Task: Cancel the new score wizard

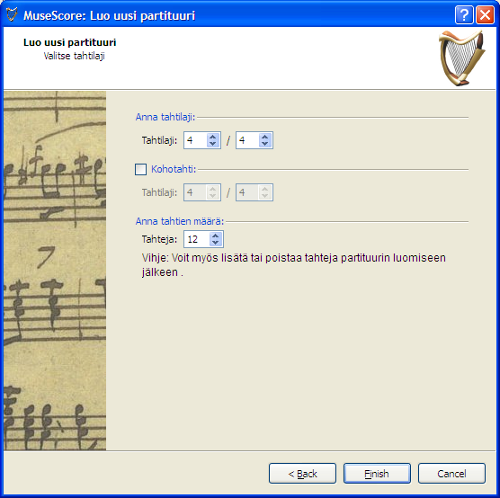Action: click(x=452, y=473)
